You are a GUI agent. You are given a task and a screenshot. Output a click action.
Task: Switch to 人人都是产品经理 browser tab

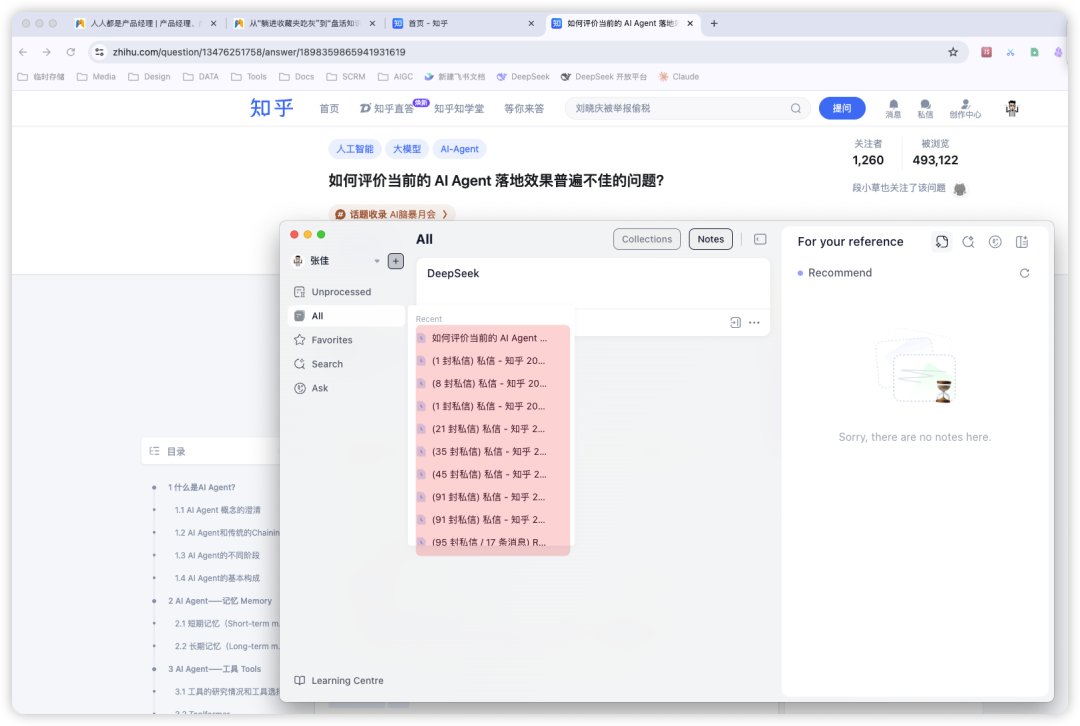tap(145, 23)
